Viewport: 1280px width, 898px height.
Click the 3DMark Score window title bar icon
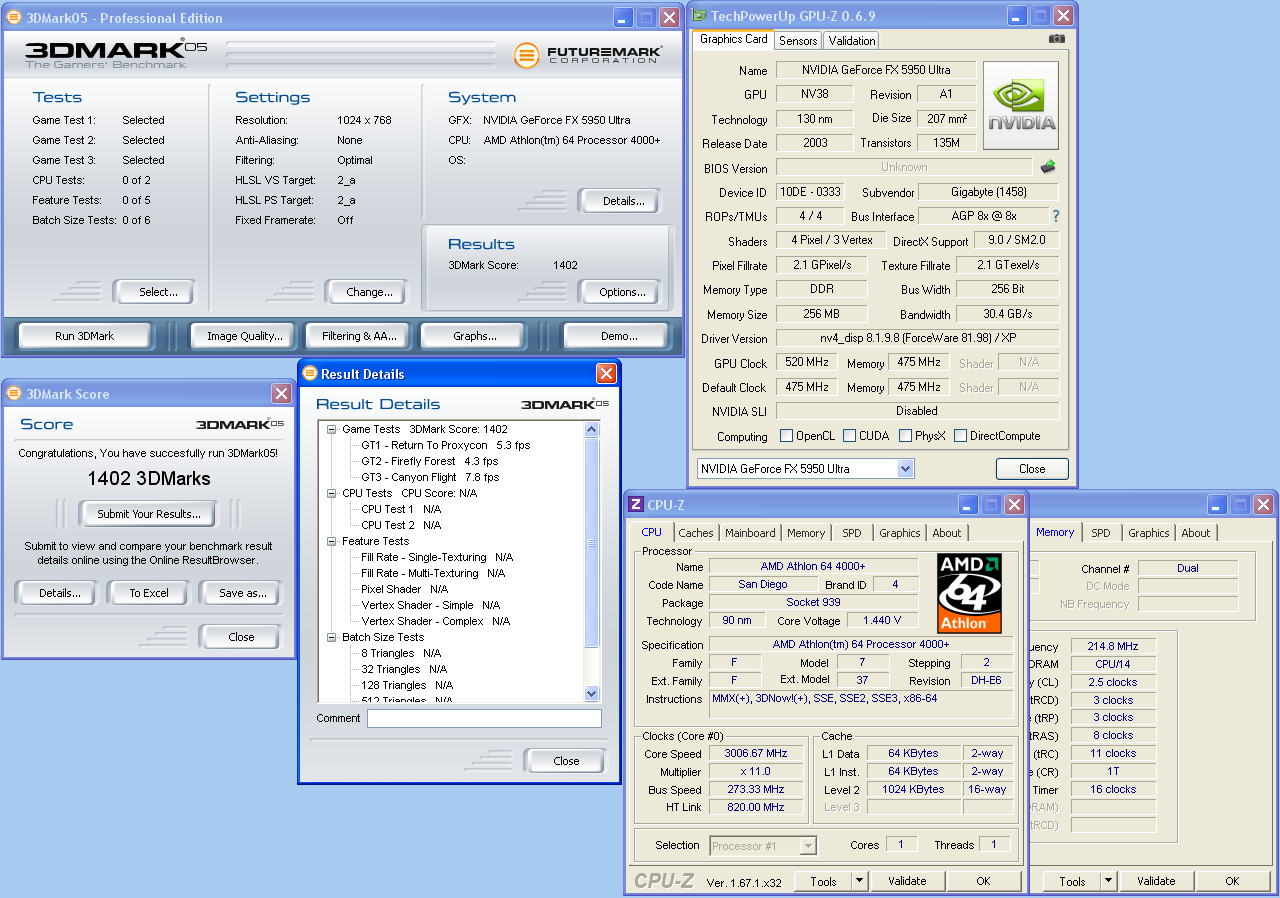click(13, 394)
